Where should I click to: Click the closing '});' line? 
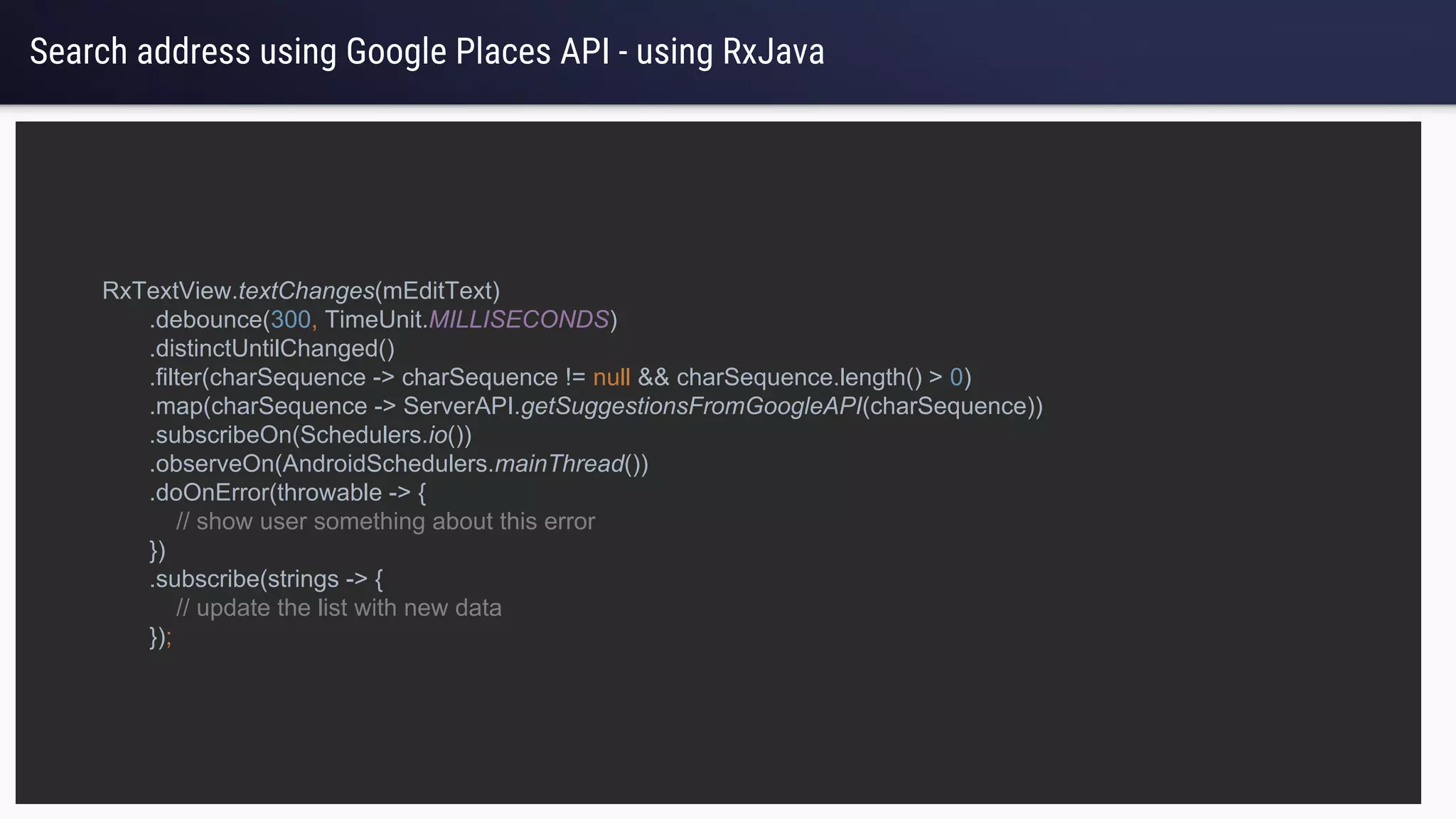tap(161, 637)
